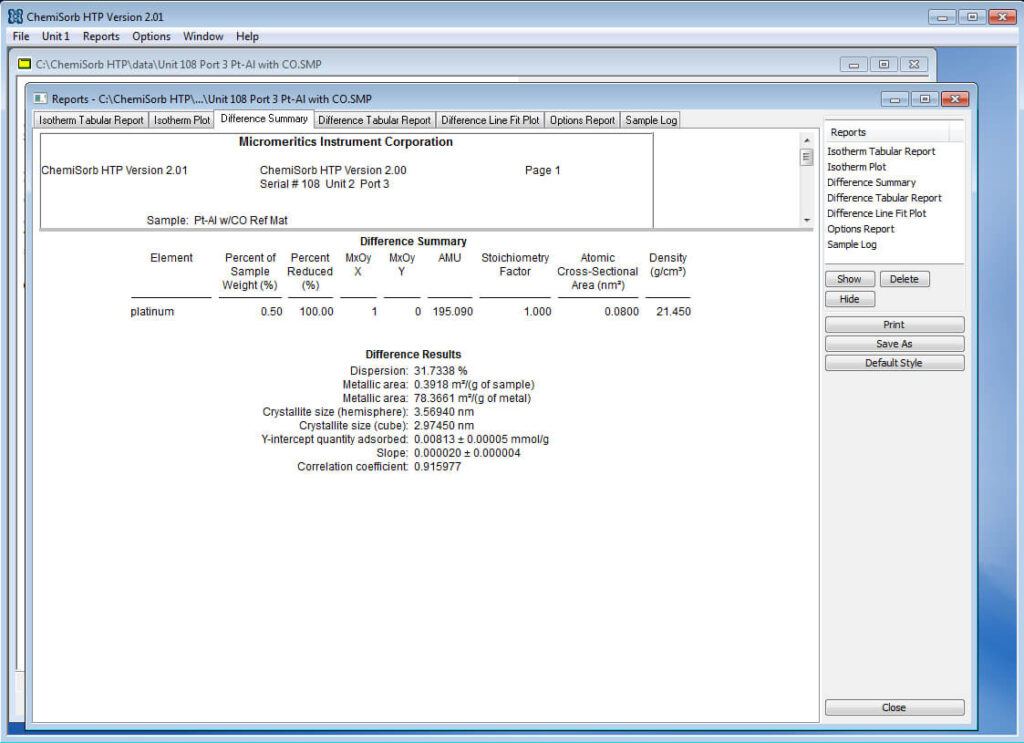Click the report document icon on the Reports window titlebar
Viewport: 1024px width, 743px height.
click(39, 99)
